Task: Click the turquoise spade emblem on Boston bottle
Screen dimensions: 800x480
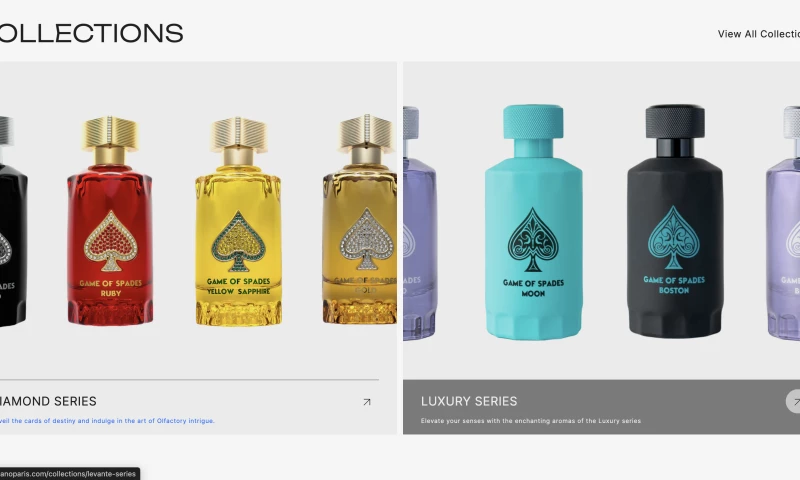Action: pos(674,238)
